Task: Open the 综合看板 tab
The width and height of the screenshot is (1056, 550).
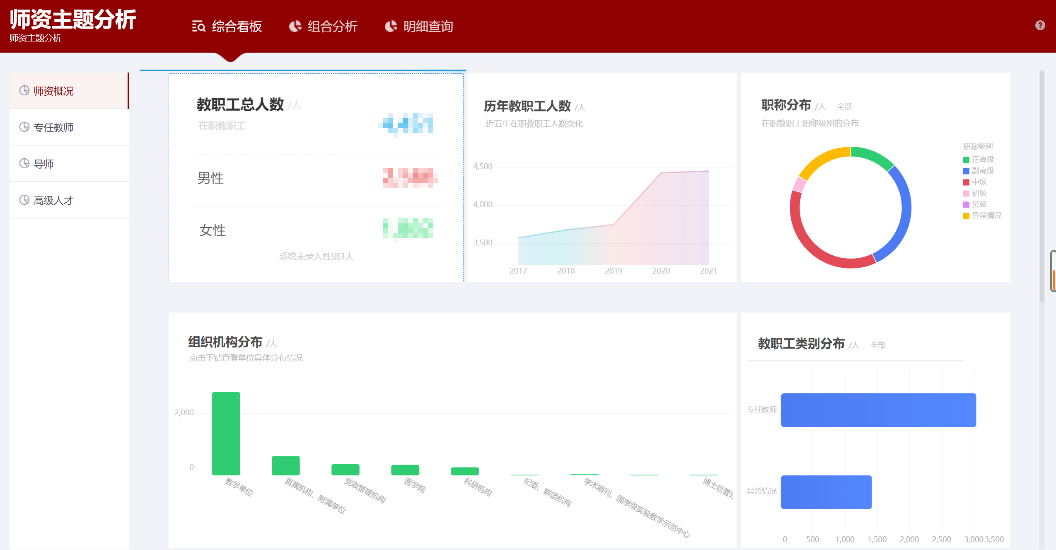Action: [226, 26]
